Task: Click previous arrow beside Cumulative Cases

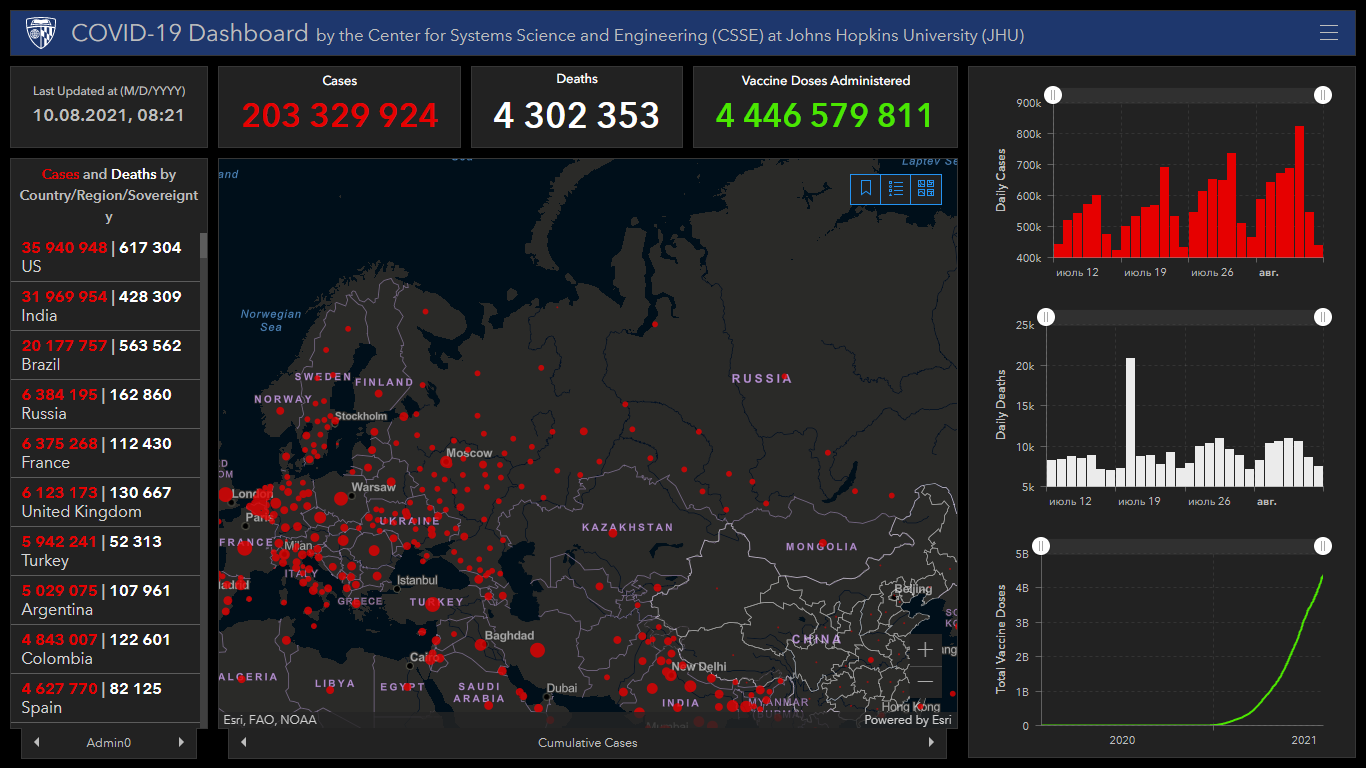Action: (244, 743)
